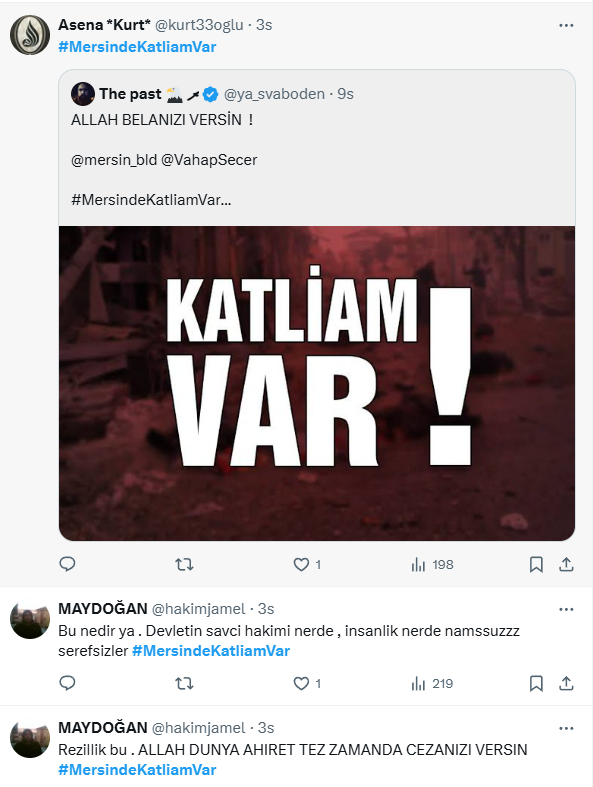Retweet MAYDOĞAN's 'Bu nedir ya' tweet
This screenshot has width=593, height=787.
point(184,684)
